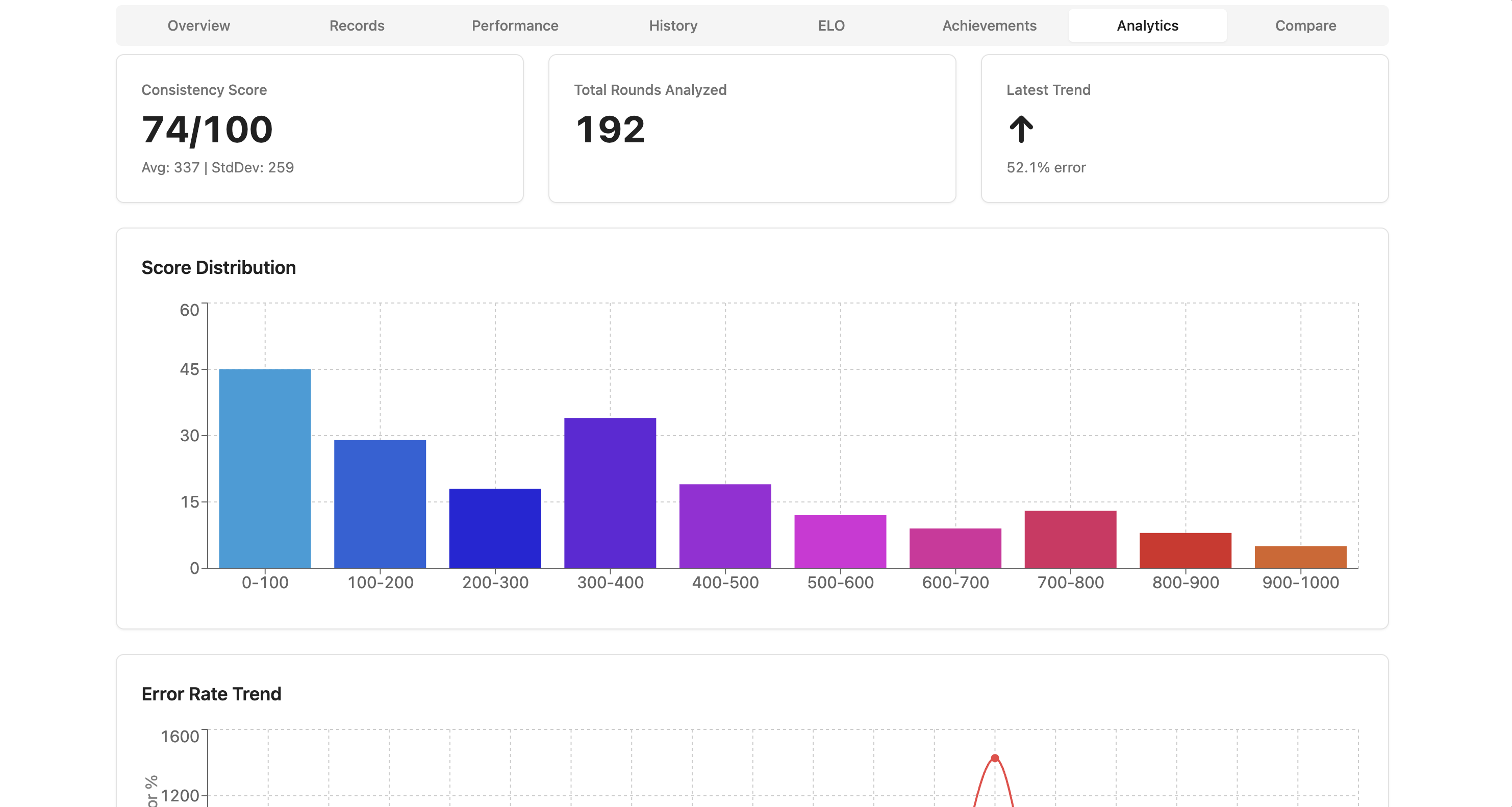Click the Latest Trend up arrow icon
The image size is (1512, 807).
point(1021,129)
